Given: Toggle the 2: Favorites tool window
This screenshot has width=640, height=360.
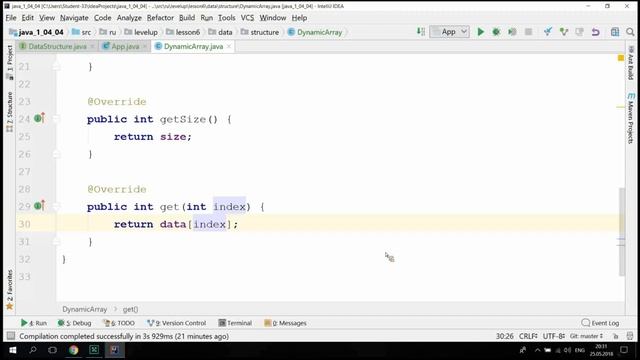Looking at the screenshot, I should tap(9, 290).
